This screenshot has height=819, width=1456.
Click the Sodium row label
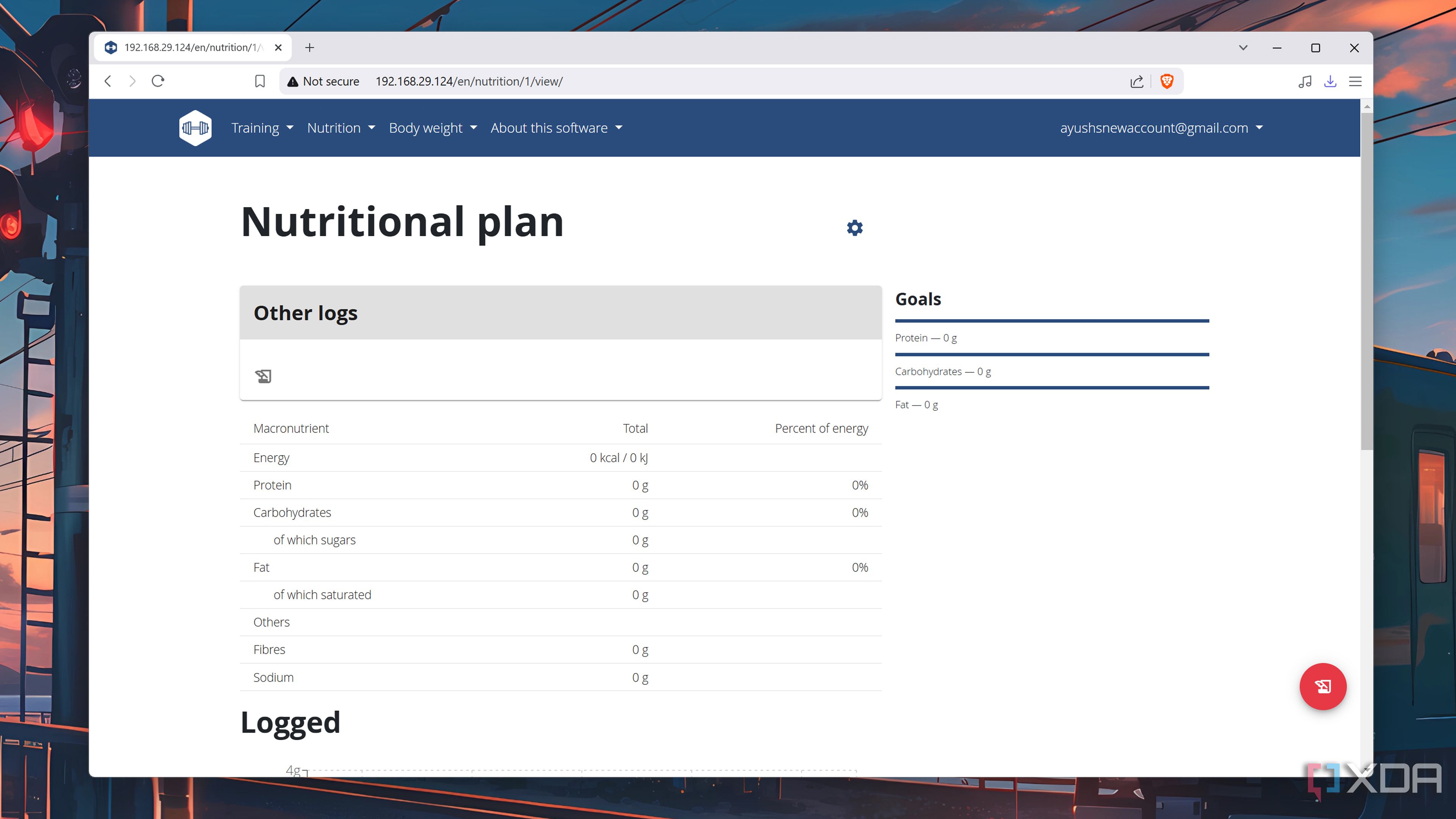(273, 677)
